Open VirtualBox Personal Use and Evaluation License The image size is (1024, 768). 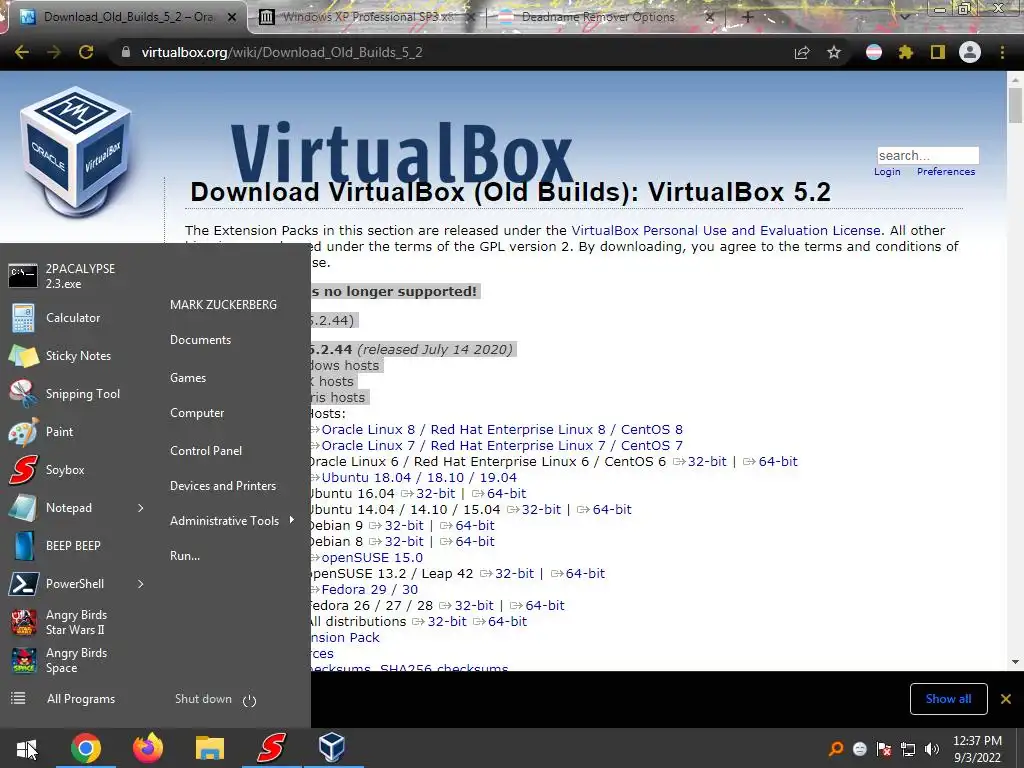coord(726,231)
